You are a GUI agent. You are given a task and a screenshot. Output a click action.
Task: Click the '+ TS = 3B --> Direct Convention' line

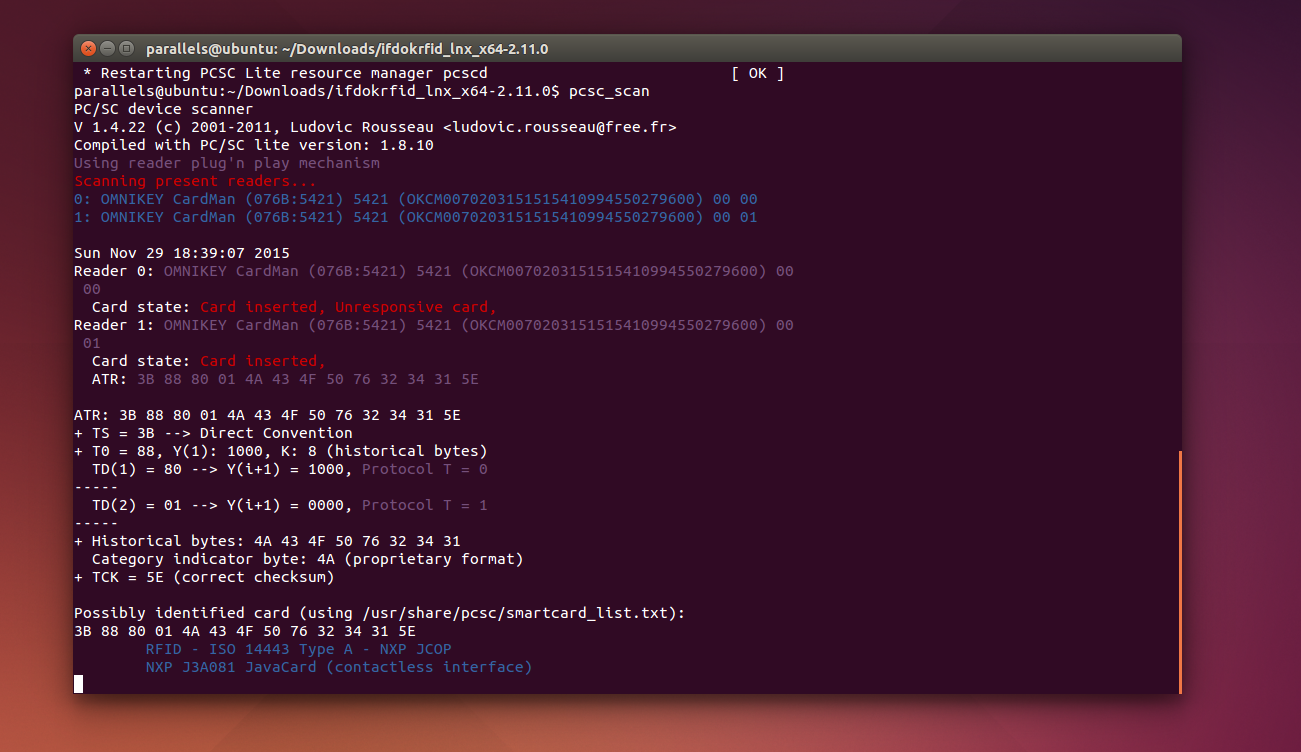coord(213,433)
